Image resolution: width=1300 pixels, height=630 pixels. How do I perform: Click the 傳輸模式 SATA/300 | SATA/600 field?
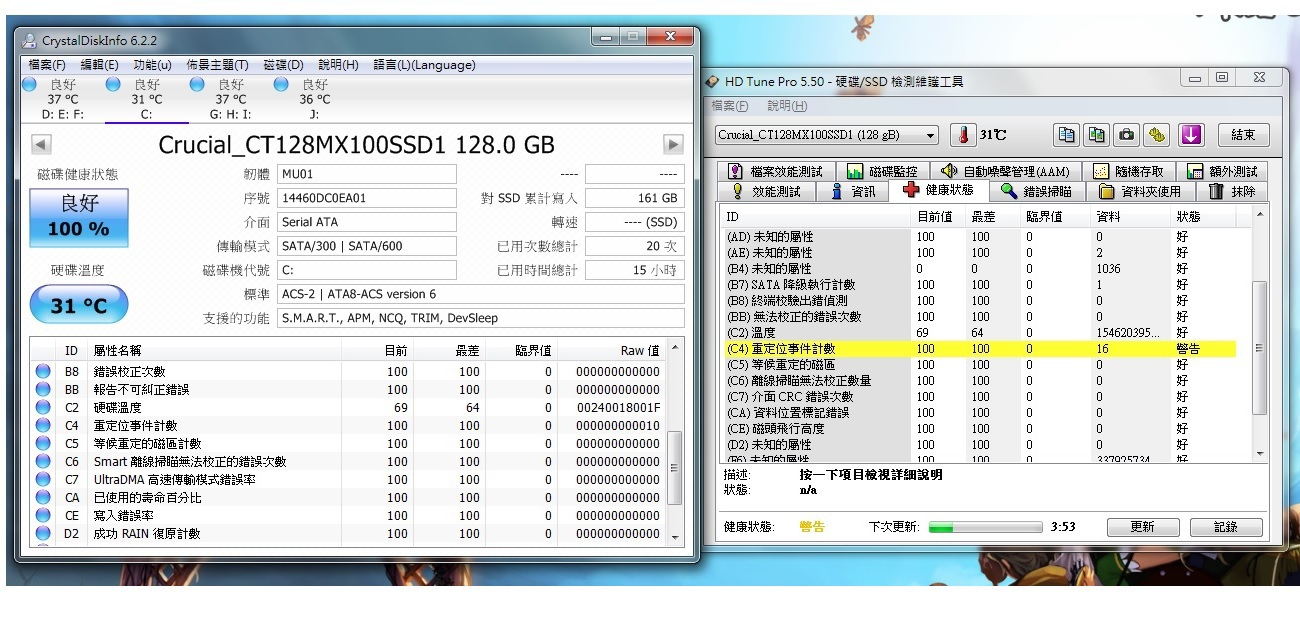pyautogui.click(x=366, y=246)
